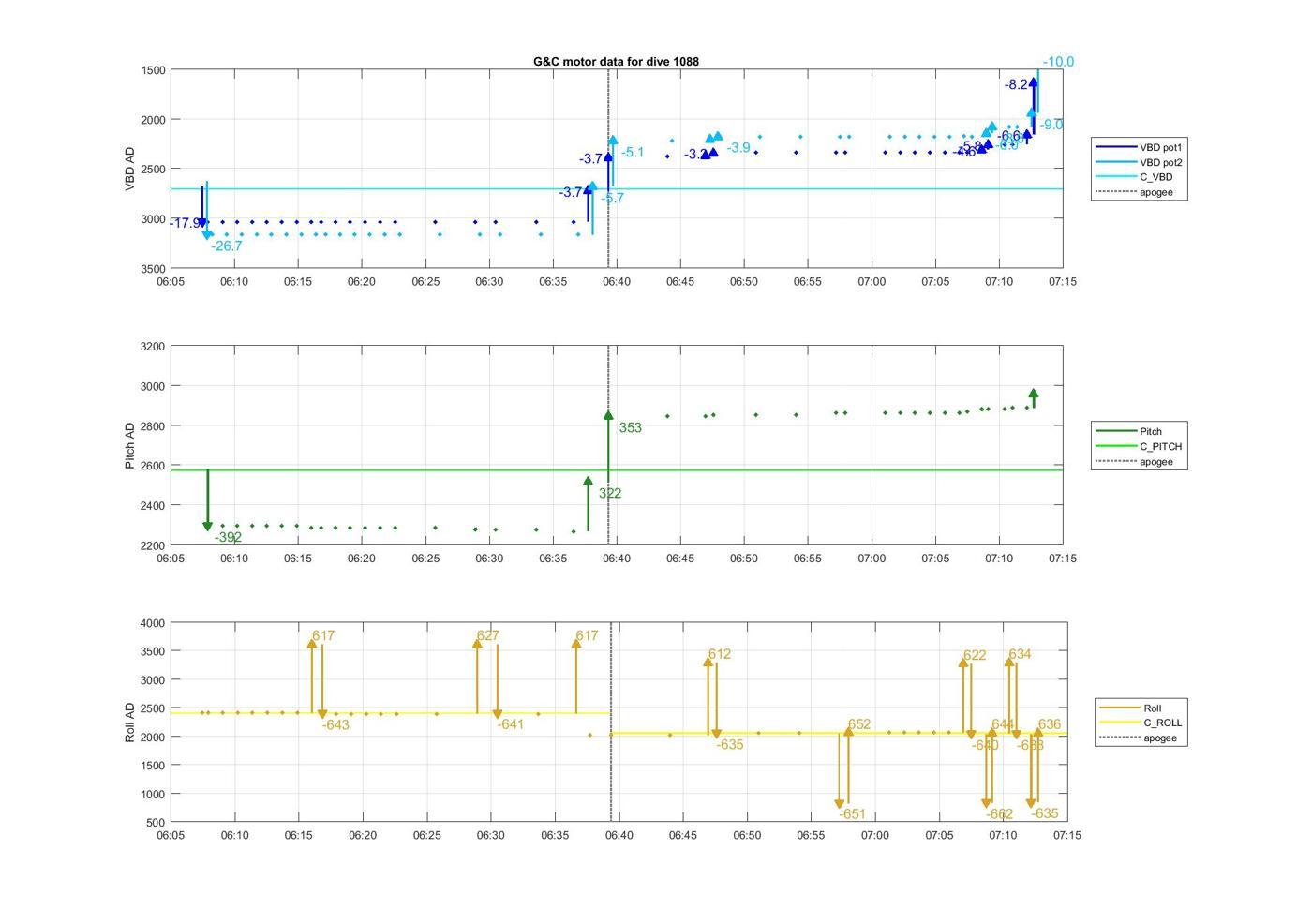Click the "-662" roll annotation
The height and width of the screenshot is (924, 1312).
[999, 815]
